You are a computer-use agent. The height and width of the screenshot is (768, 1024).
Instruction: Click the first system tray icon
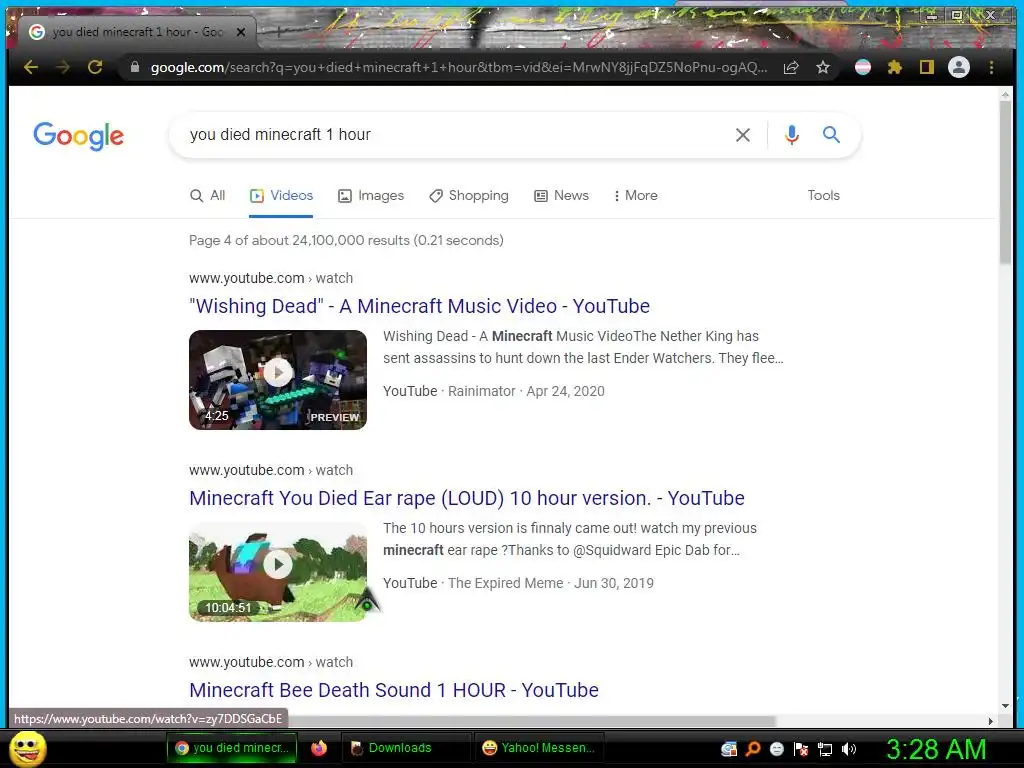729,749
